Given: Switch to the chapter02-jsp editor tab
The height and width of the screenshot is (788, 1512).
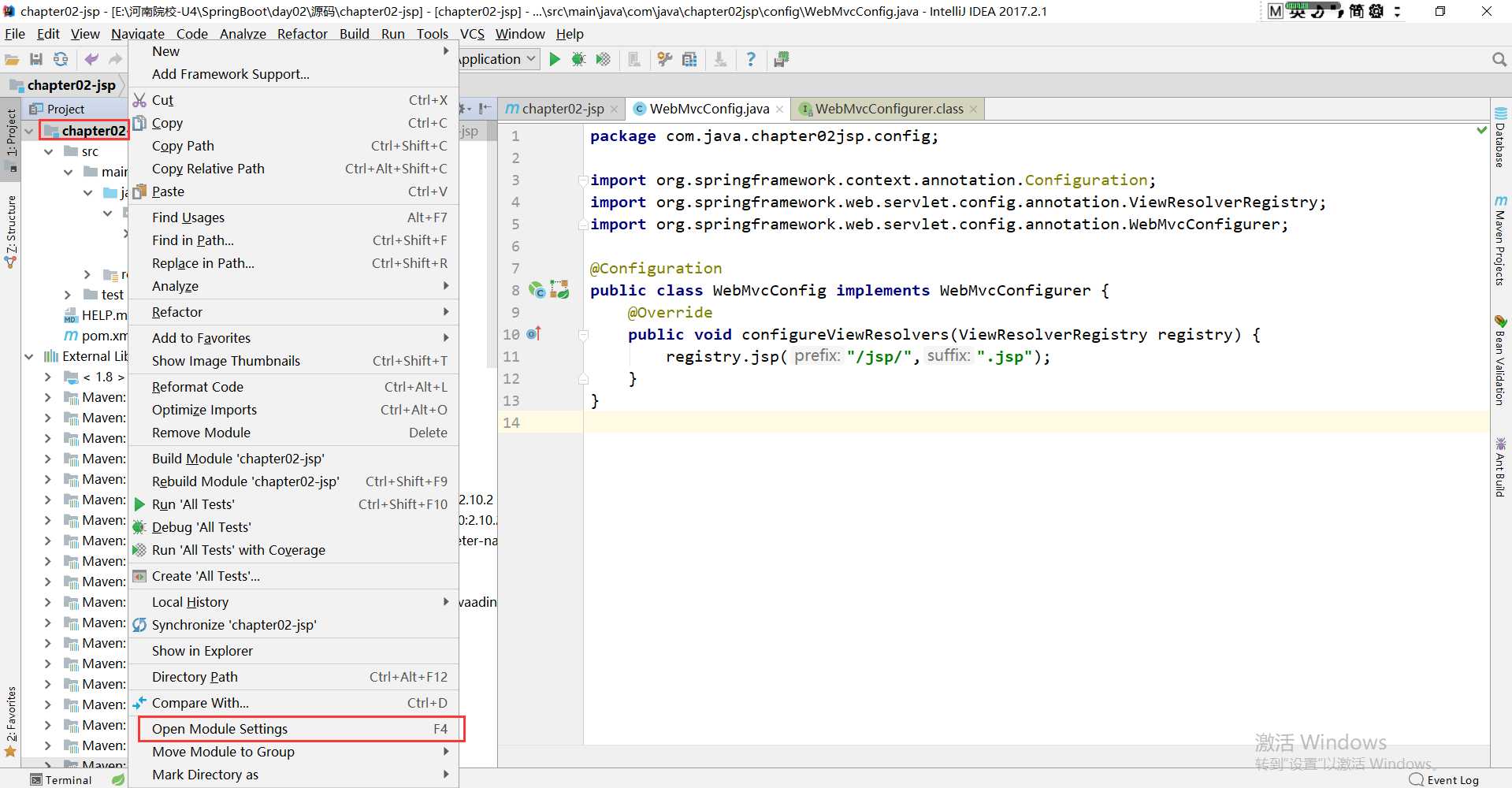Looking at the screenshot, I should click(563, 109).
